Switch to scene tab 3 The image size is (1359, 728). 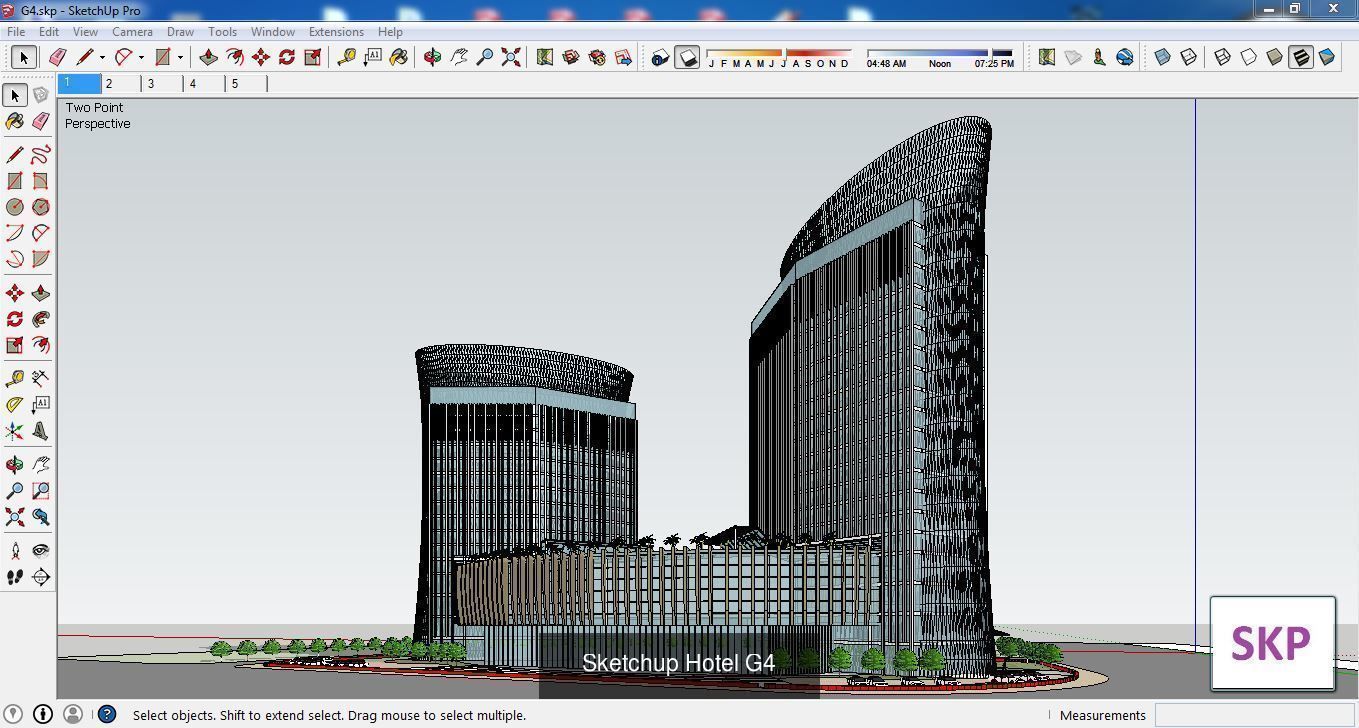pyautogui.click(x=150, y=84)
